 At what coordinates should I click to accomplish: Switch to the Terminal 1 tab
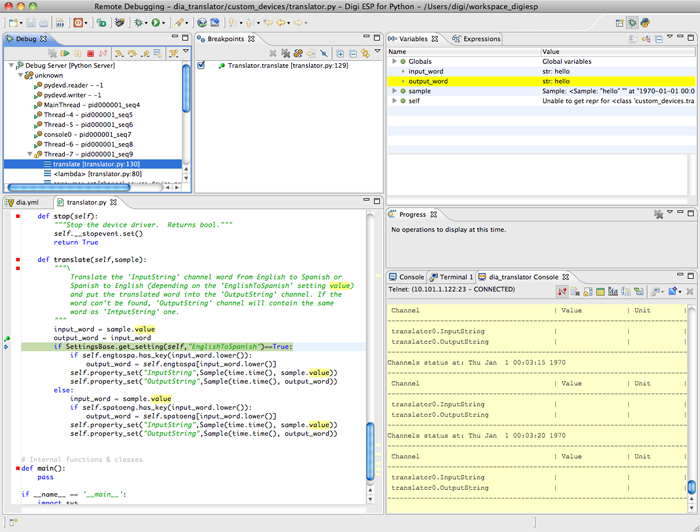click(x=451, y=277)
